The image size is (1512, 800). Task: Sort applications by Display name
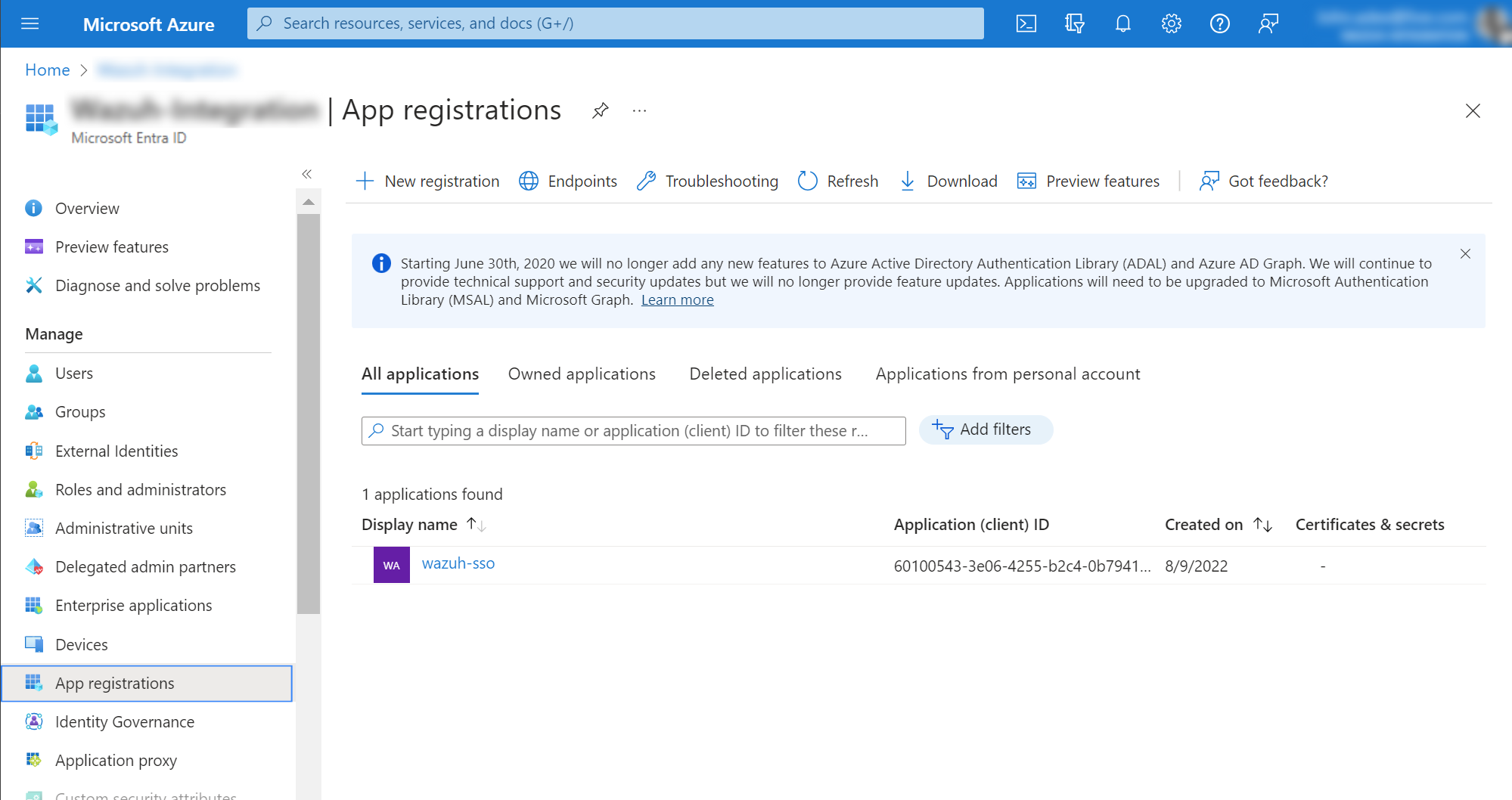click(476, 524)
